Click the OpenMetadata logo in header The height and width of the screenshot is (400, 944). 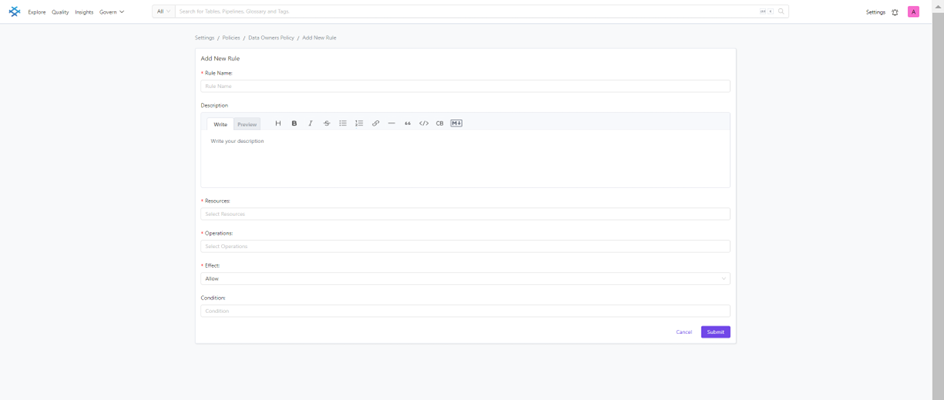click(14, 12)
